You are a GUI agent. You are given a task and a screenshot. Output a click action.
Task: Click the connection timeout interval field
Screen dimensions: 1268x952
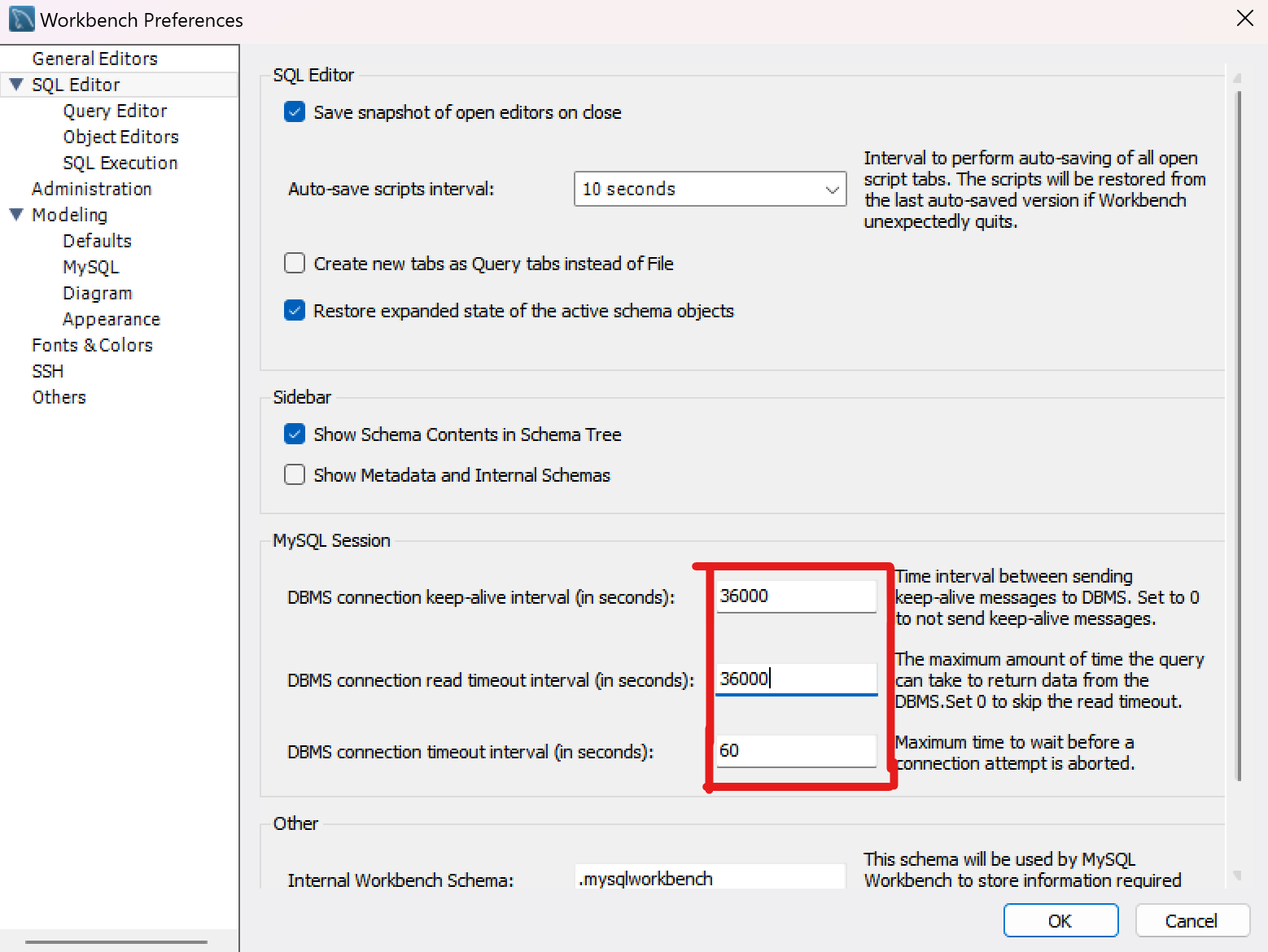click(796, 750)
